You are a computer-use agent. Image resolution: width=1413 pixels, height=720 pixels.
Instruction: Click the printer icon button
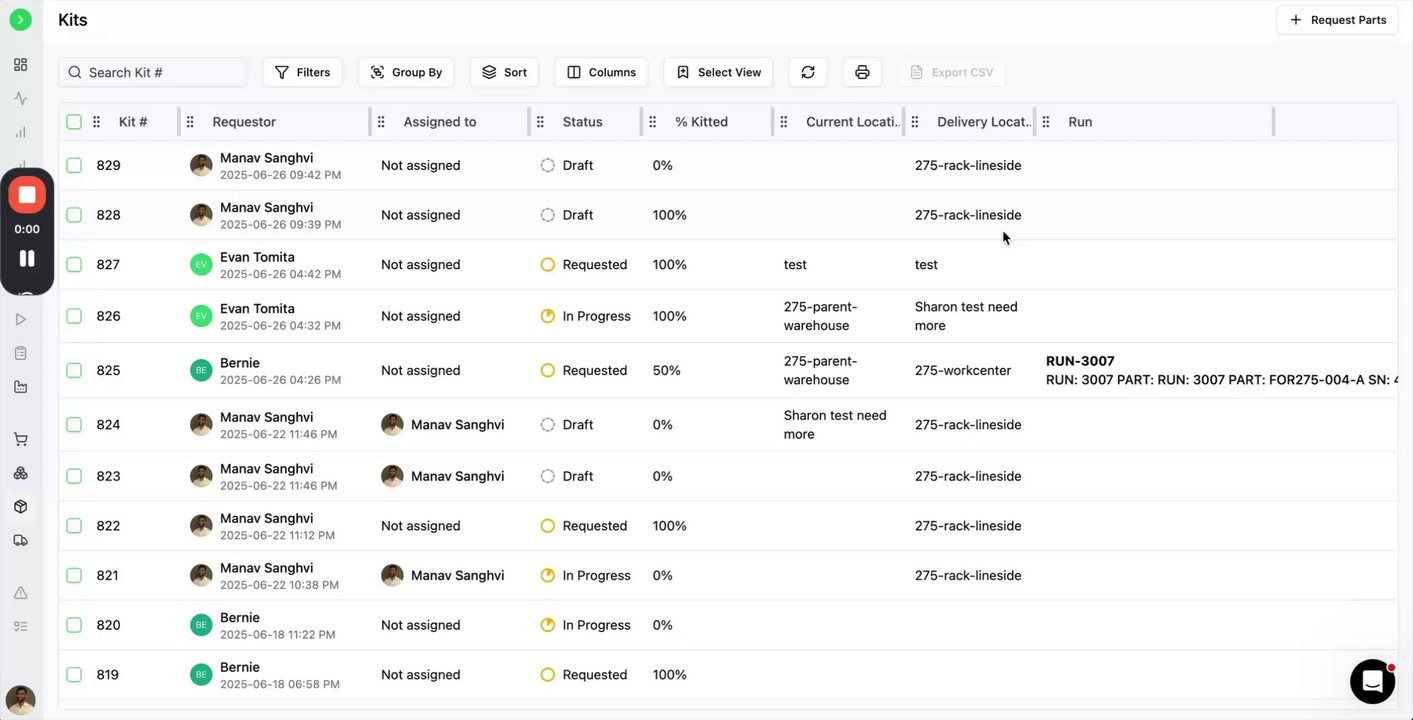point(862,72)
